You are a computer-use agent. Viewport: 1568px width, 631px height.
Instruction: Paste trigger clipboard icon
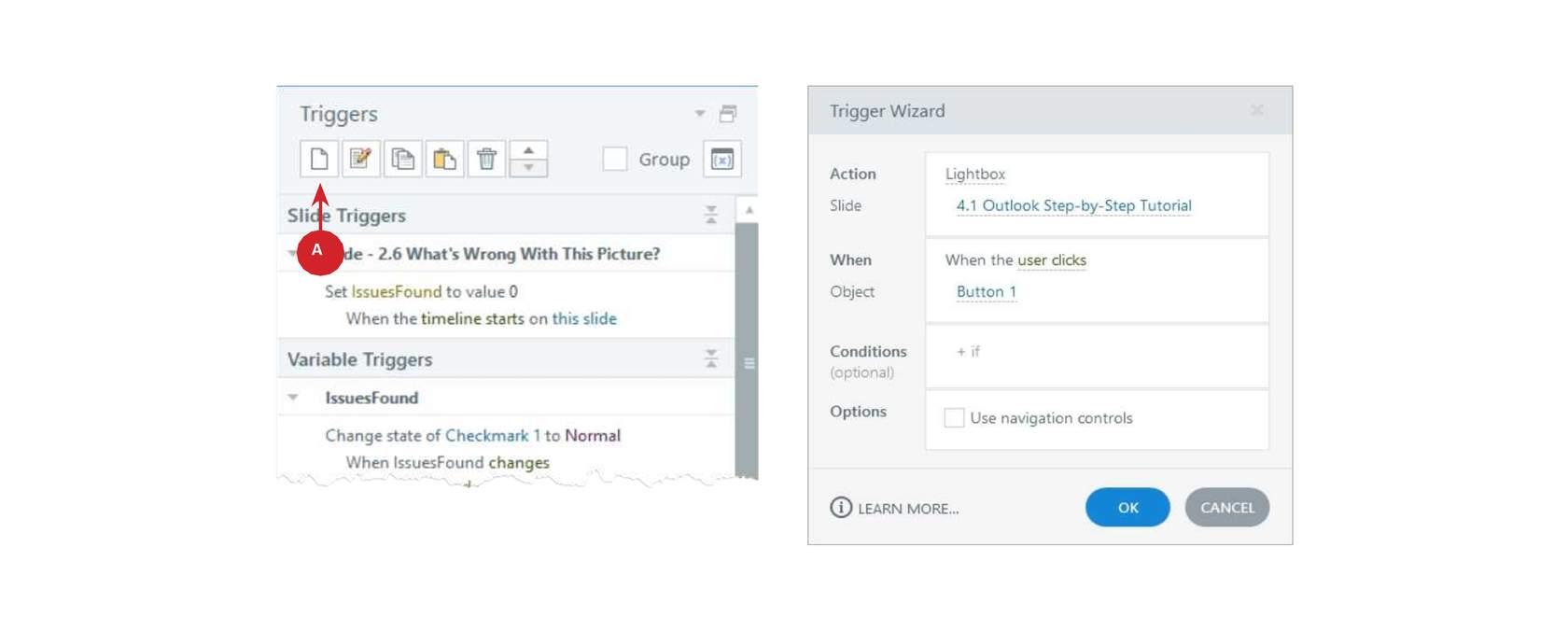click(x=445, y=159)
